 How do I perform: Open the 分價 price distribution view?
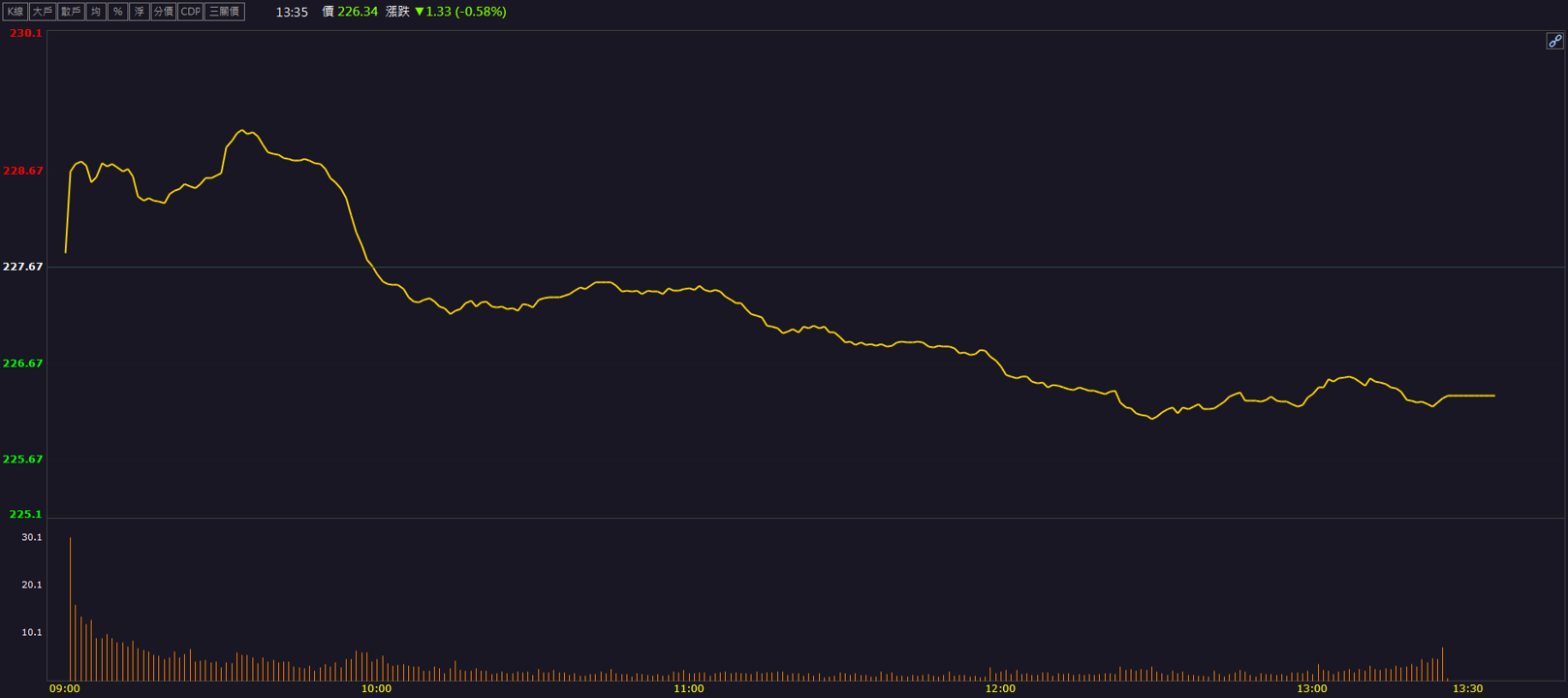click(164, 12)
